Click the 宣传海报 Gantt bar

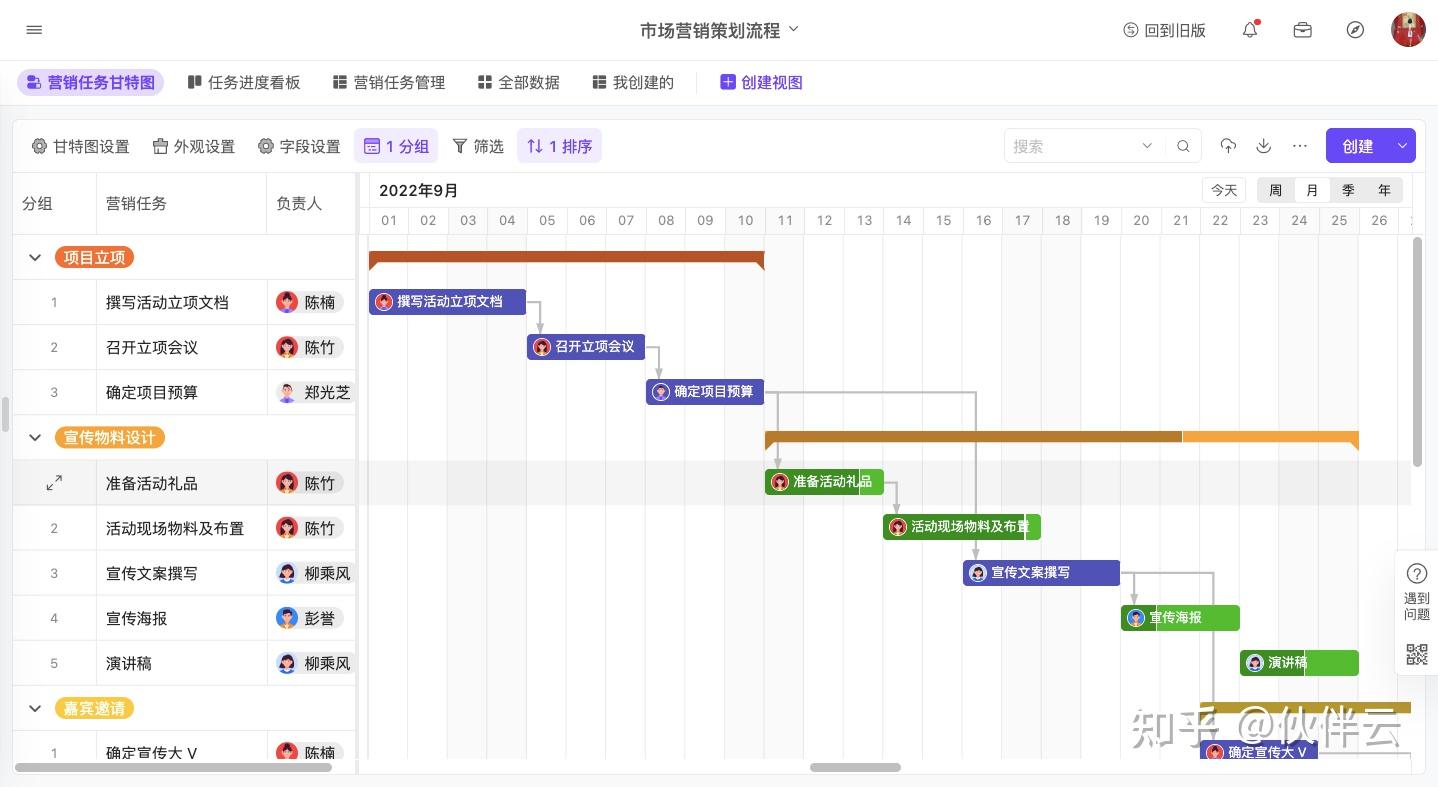tap(1180, 617)
